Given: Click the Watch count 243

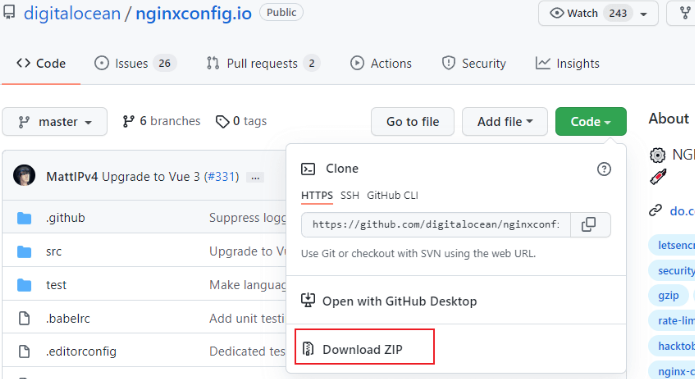Looking at the screenshot, I should [617, 13].
